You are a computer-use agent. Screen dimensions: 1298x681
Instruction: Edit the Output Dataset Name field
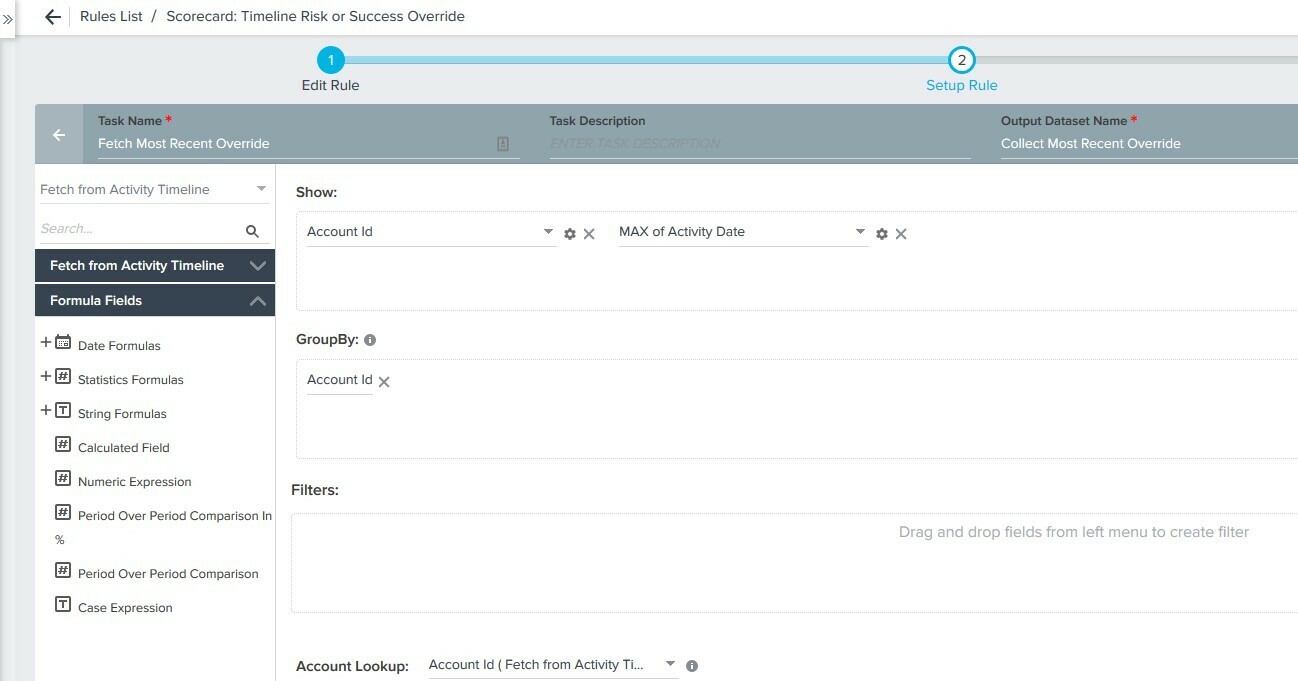click(x=1149, y=144)
